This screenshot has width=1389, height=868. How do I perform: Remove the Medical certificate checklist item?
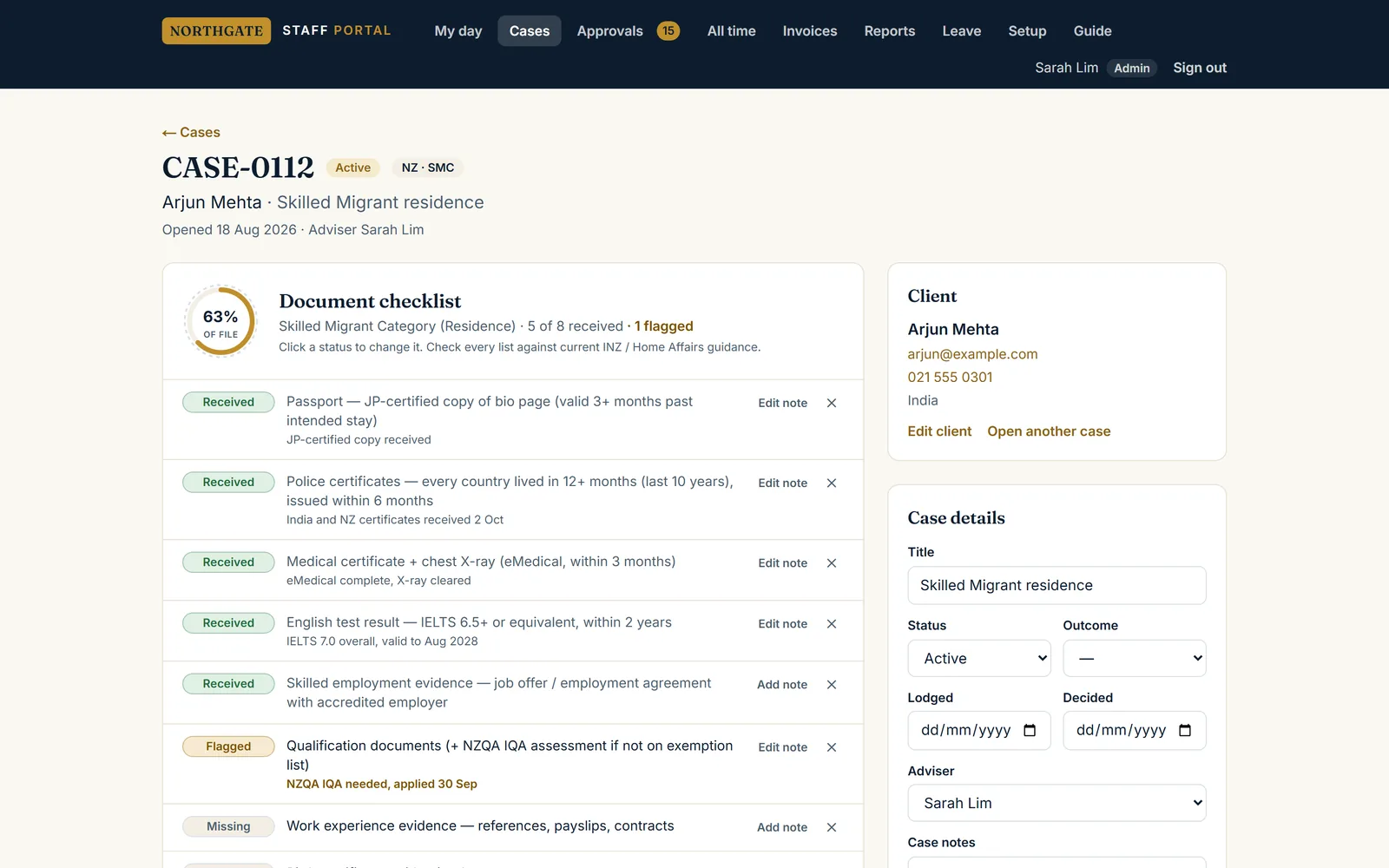[832, 562]
